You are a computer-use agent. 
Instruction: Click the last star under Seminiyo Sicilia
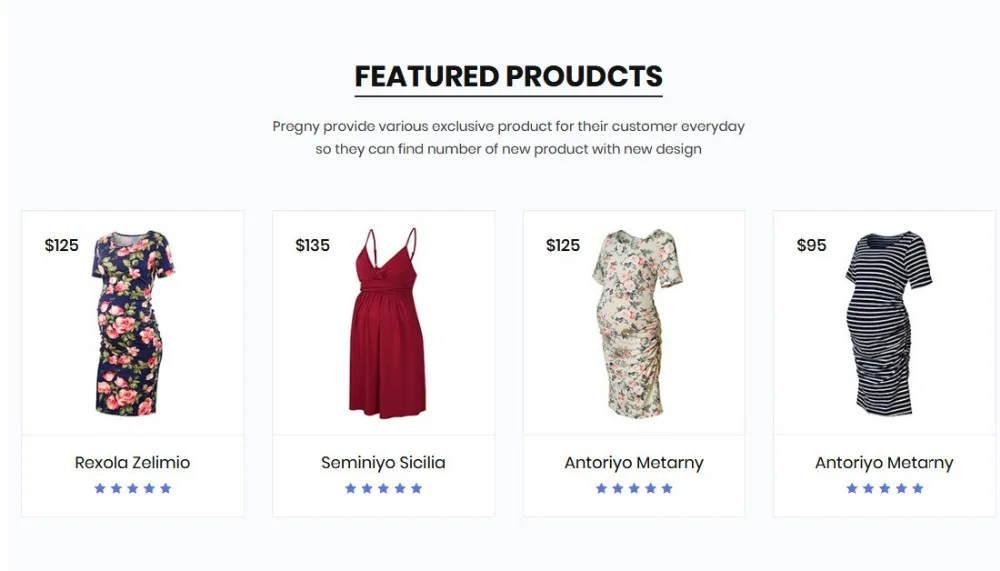click(x=416, y=488)
